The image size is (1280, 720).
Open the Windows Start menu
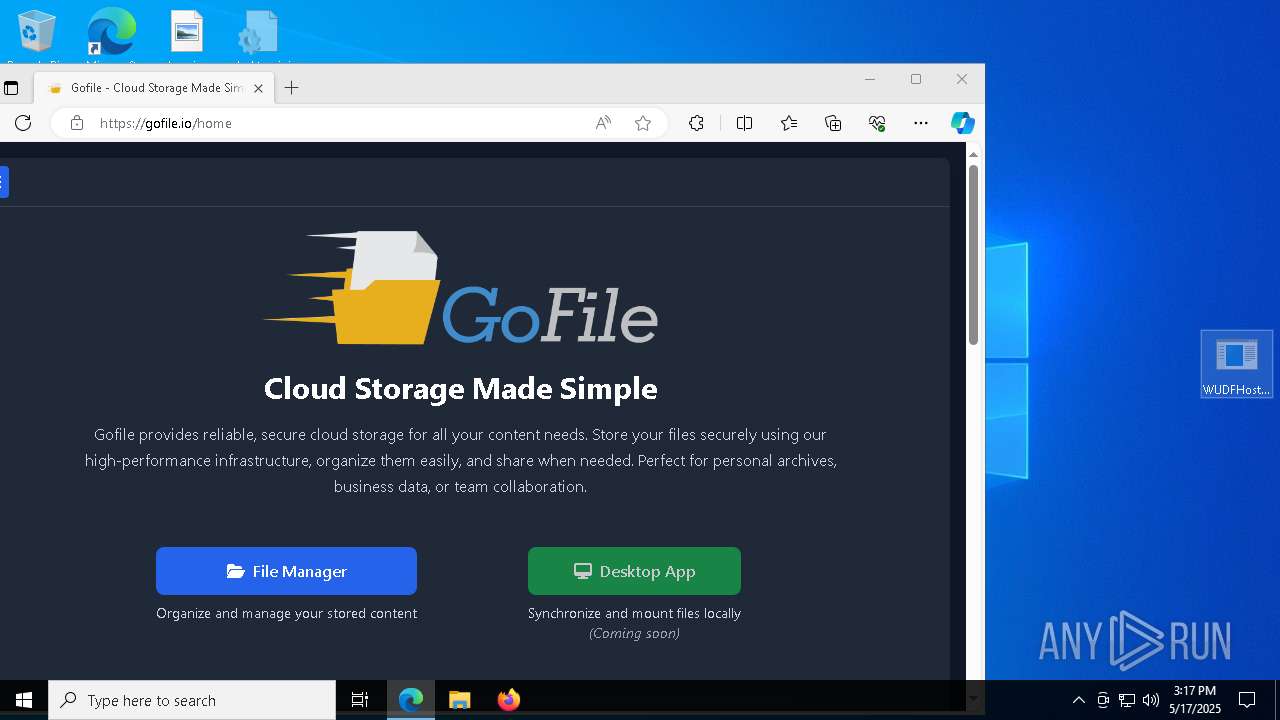pyautogui.click(x=24, y=700)
